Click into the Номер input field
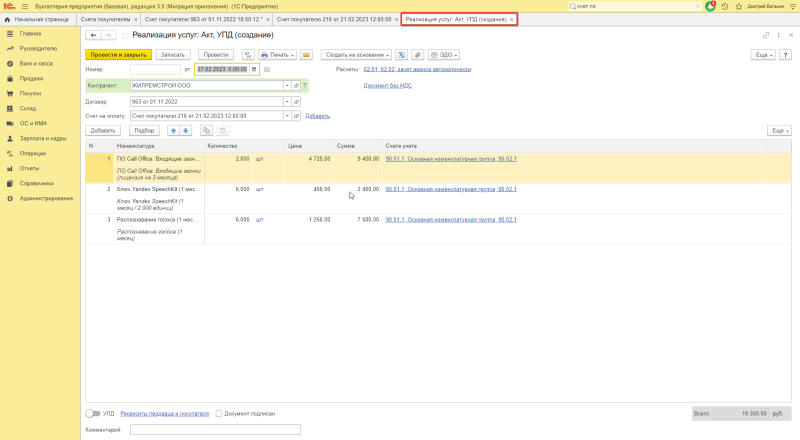This screenshot has height=440, width=800. [155, 69]
